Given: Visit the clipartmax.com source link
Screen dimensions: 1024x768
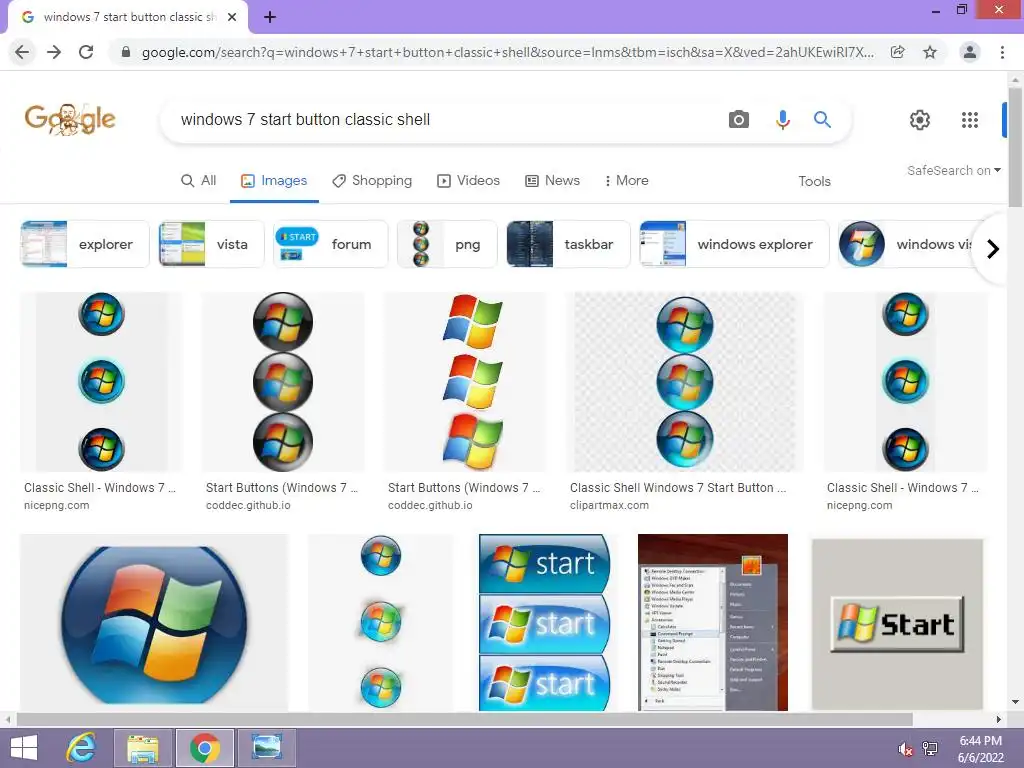Looking at the screenshot, I should (x=609, y=505).
